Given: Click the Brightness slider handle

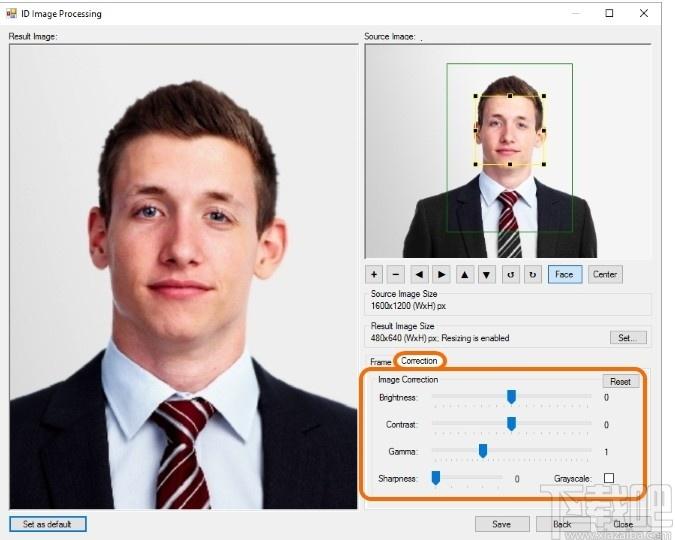Looking at the screenshot, I should coord(511,397).
